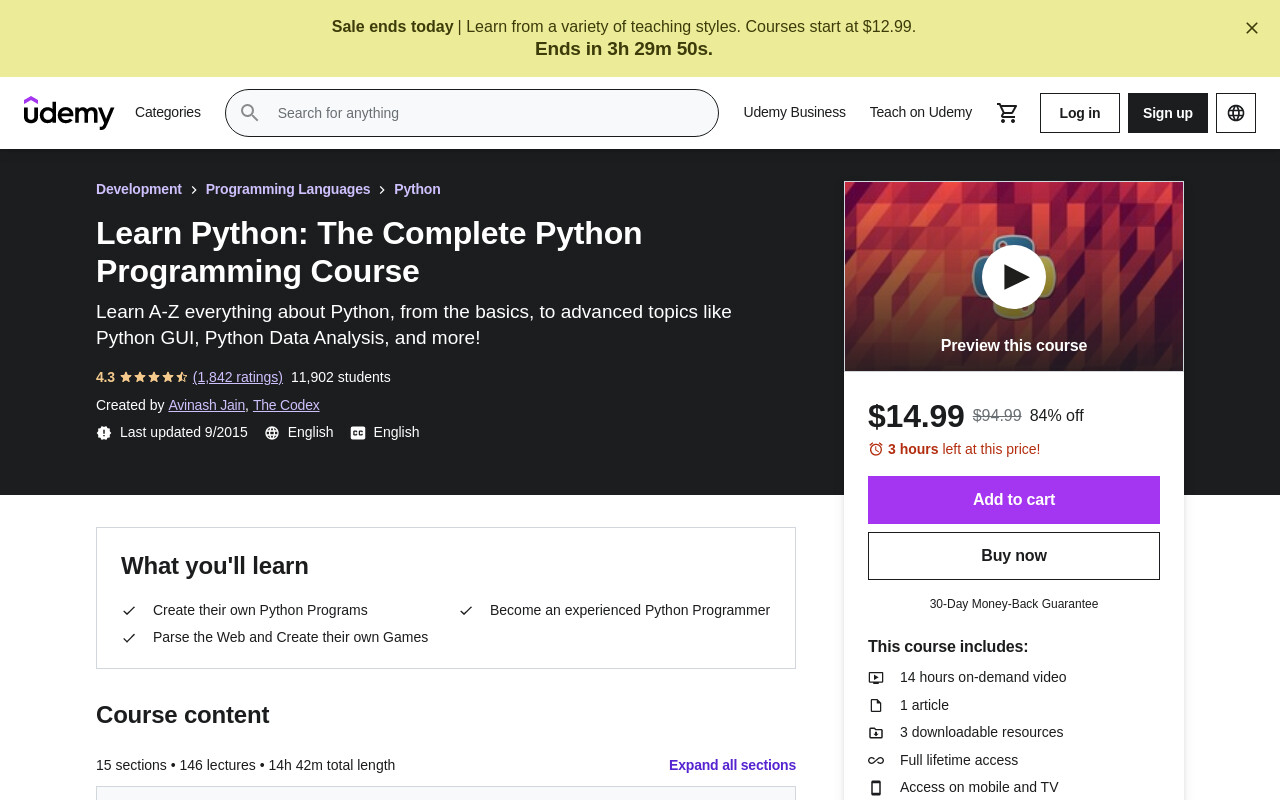The height and width of the screenshot is (800, 1280).
Task: Go to Python breadcrumb
Action: (x=417, y=189)
